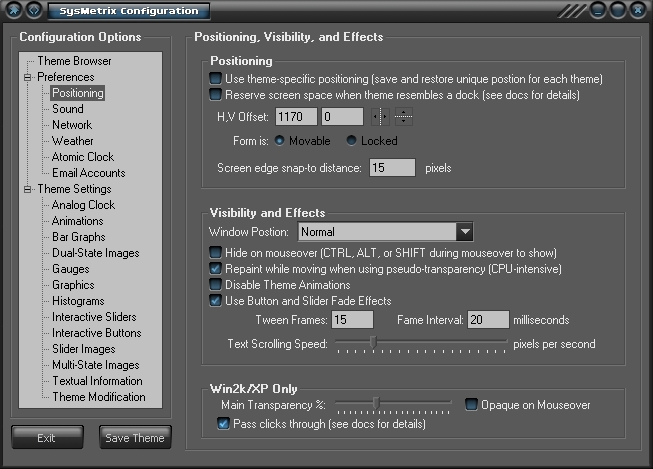Collapse the Preferences tree node
The height and width of the screenshot is (469, 653).
(x=27, y=77)
